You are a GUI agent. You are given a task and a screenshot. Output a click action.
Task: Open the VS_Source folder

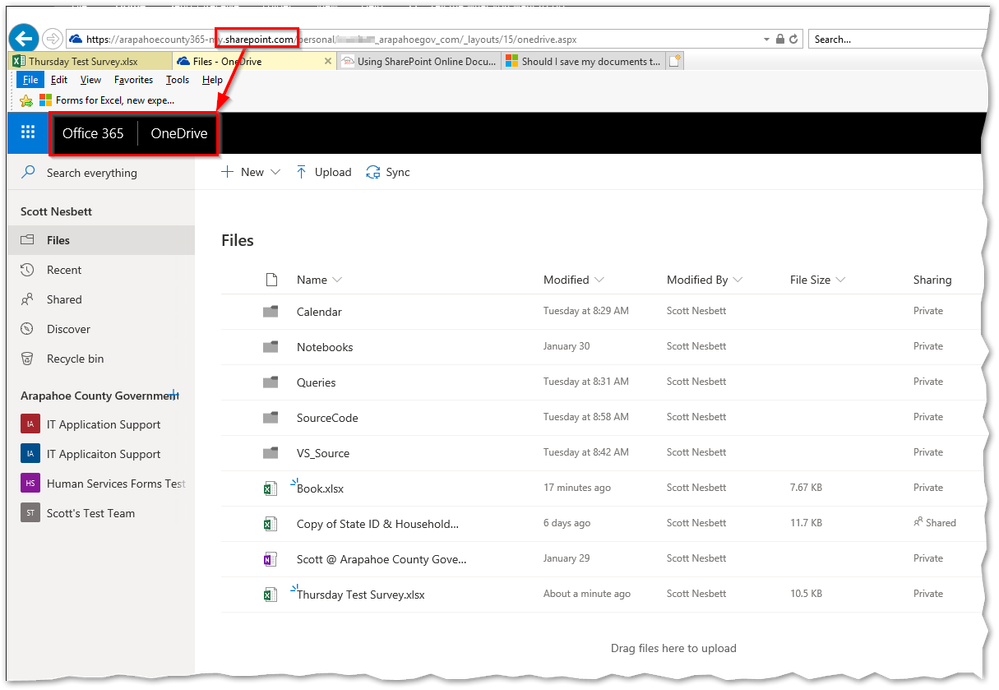pyautogui.click(x=322, y=453)
